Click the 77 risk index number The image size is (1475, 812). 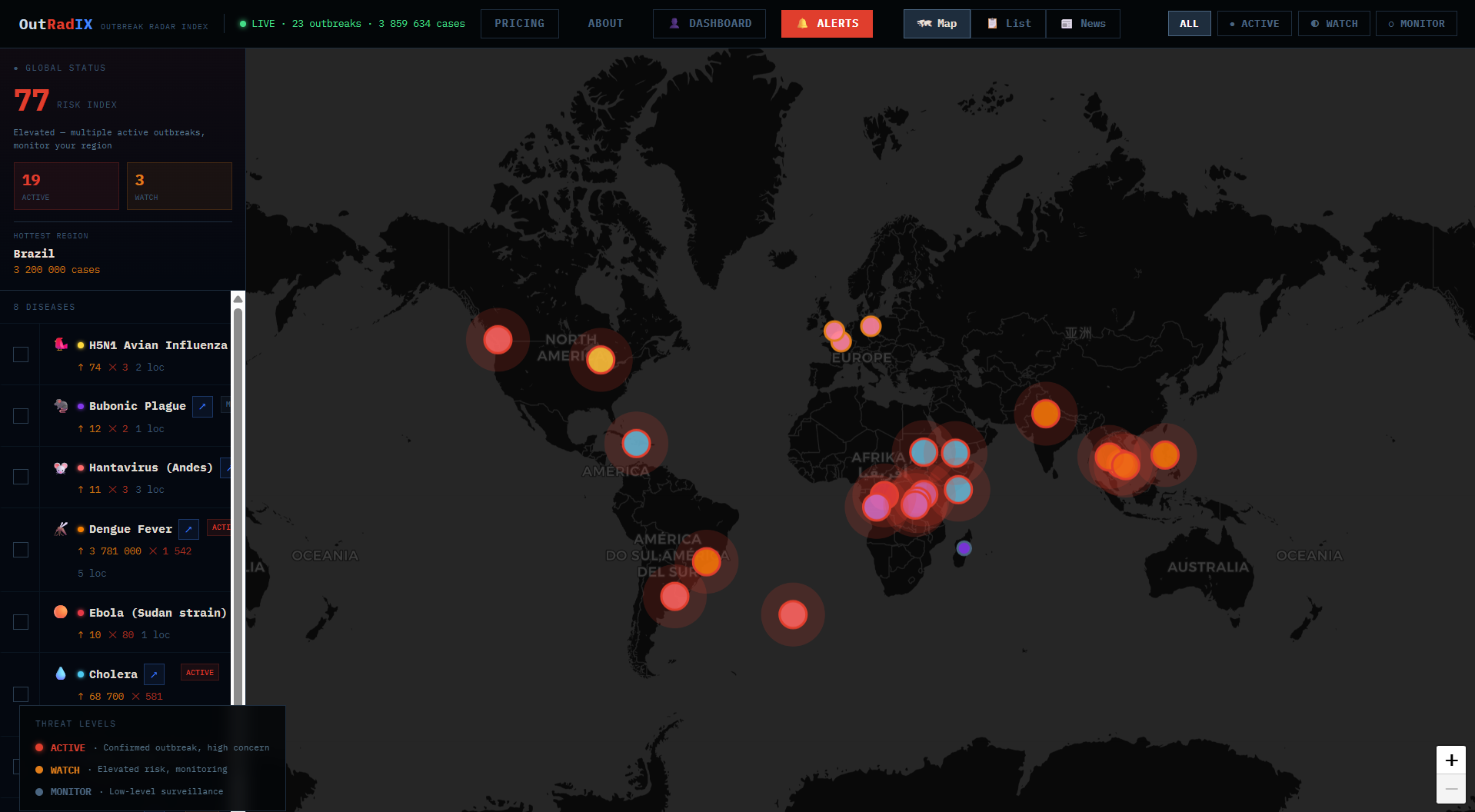click(32, 100)
